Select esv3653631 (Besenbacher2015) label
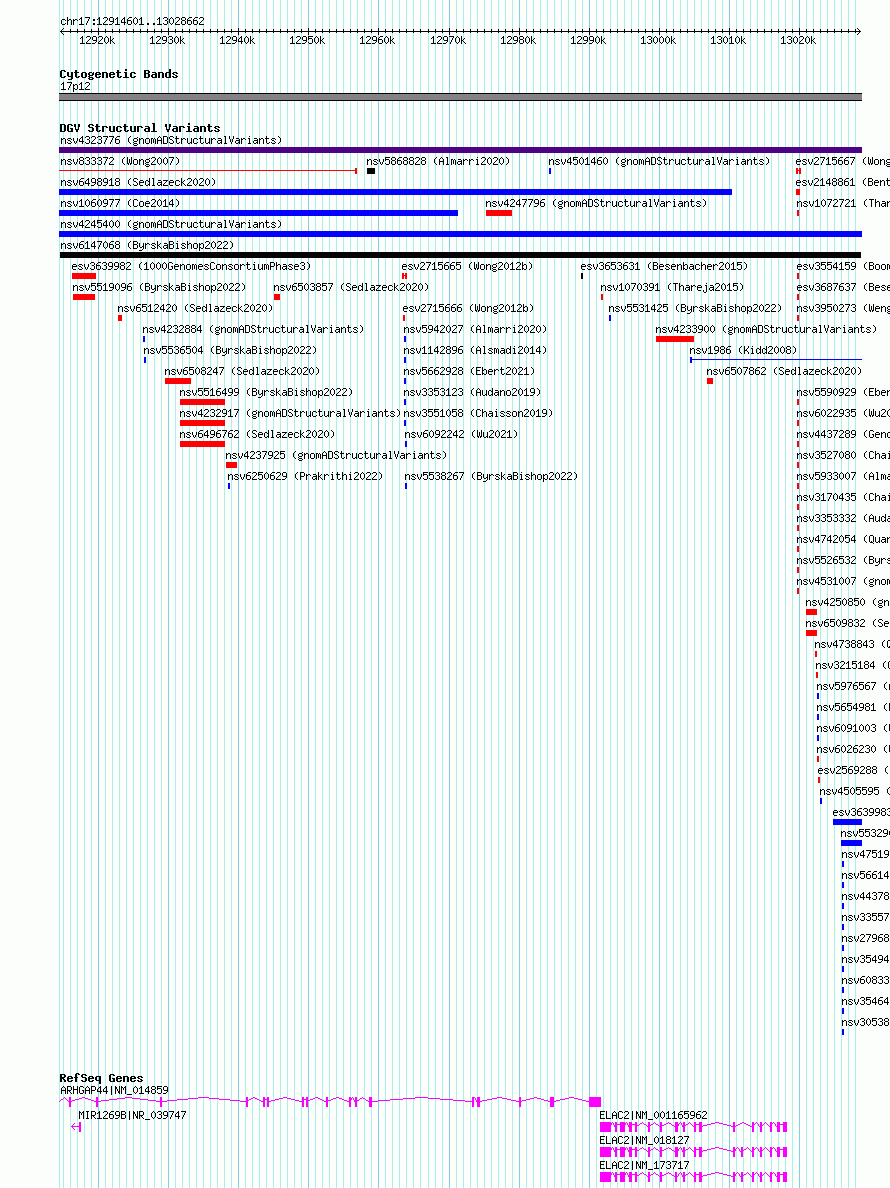 tap(664, 267)
